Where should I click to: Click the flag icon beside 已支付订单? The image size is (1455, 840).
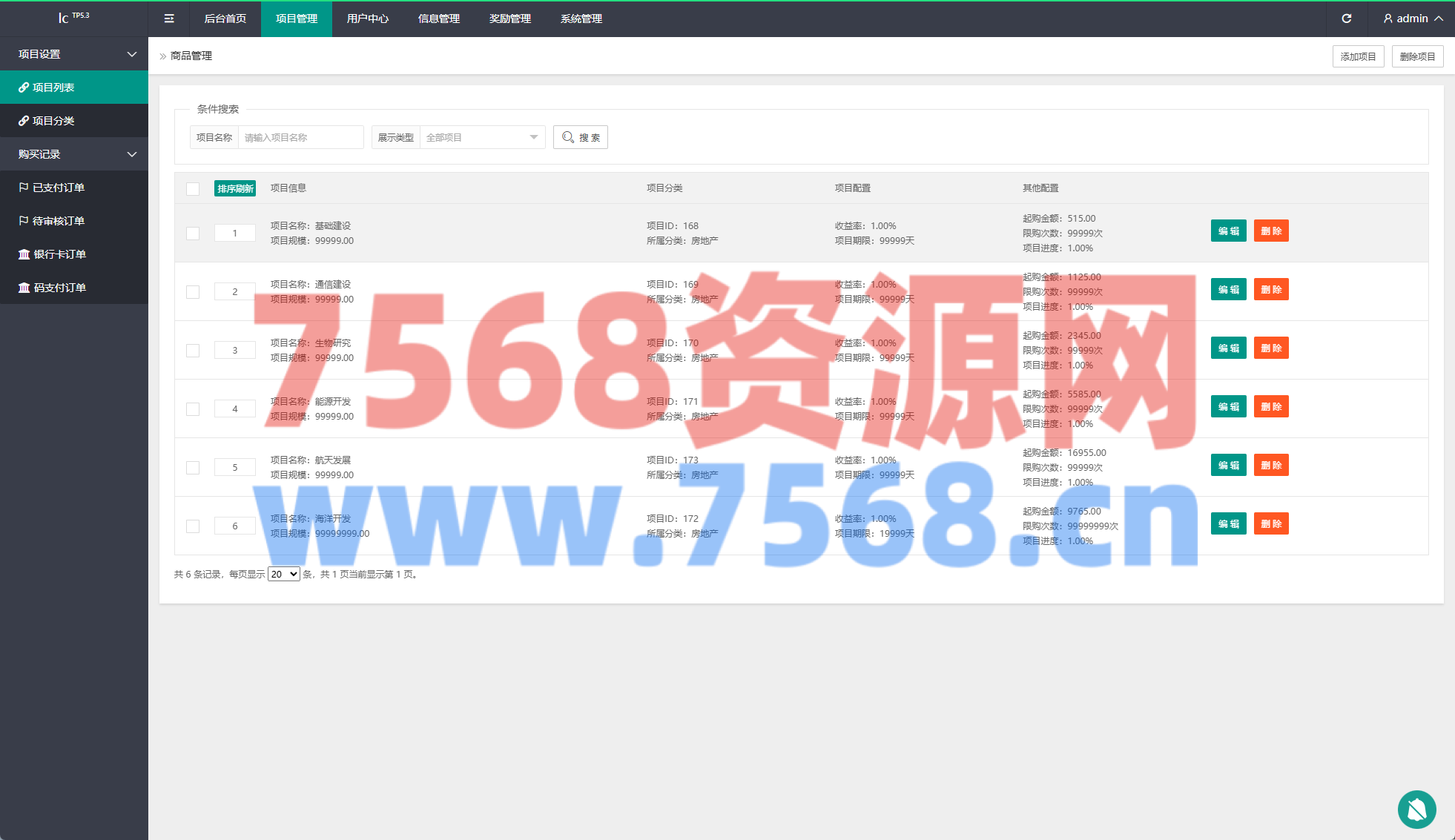click(24, 188)
